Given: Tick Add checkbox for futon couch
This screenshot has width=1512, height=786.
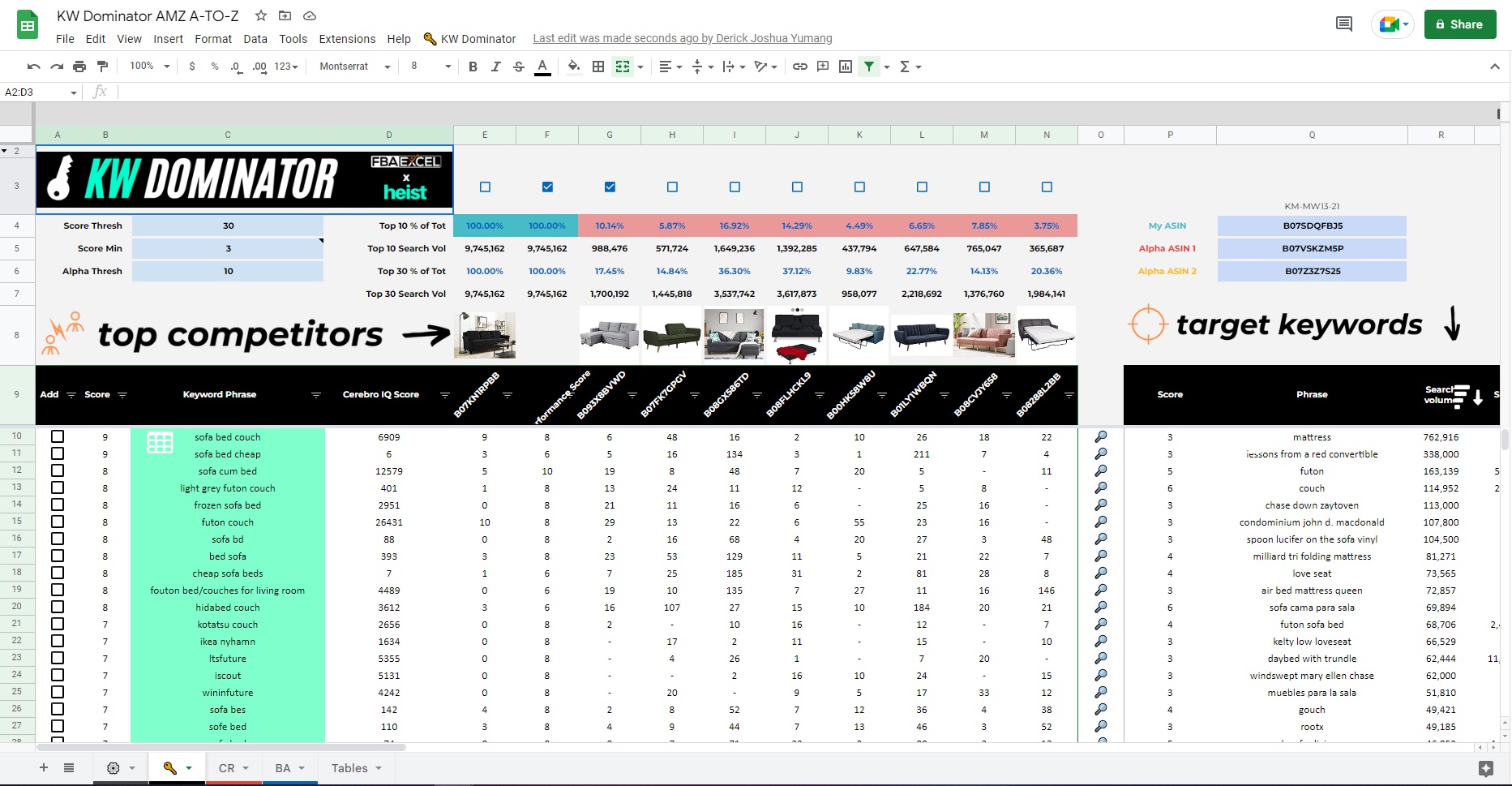Looking at the screenshot, I should (x=58, y=522).
